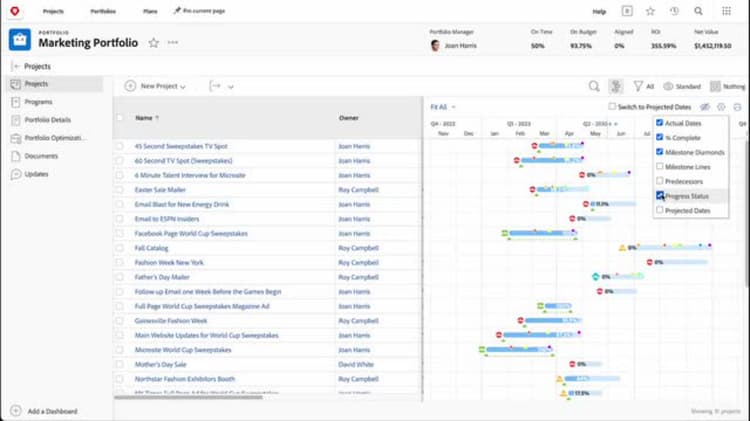The width and height of the screenshot is (750, 421).
Task: Click the back arrow next to Projects
Action: click(16, 66)
